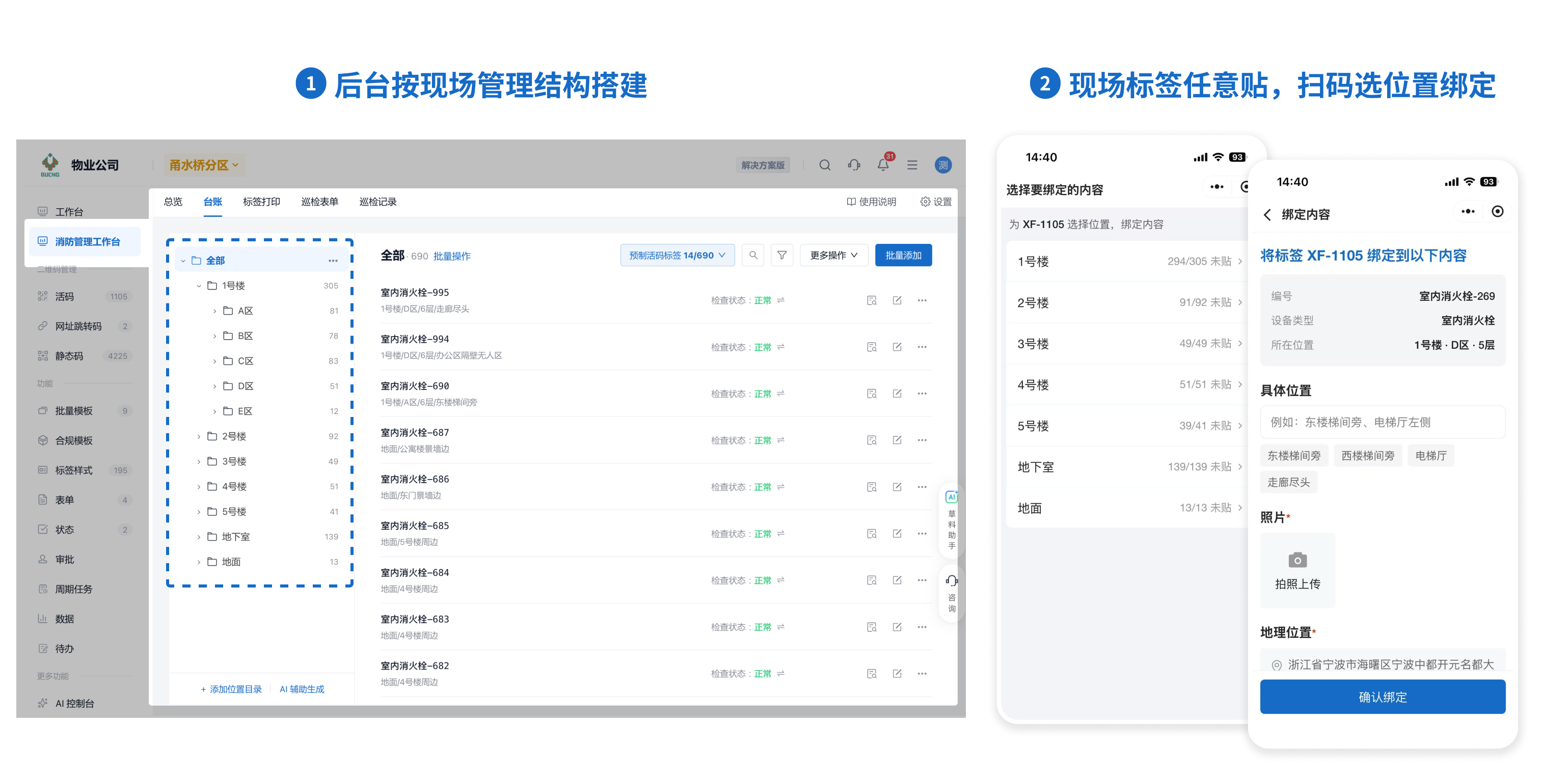This screenshot has height=783, width=1568.
Task: Open 标签样式 in sidebar
Action: click(85, 470)
